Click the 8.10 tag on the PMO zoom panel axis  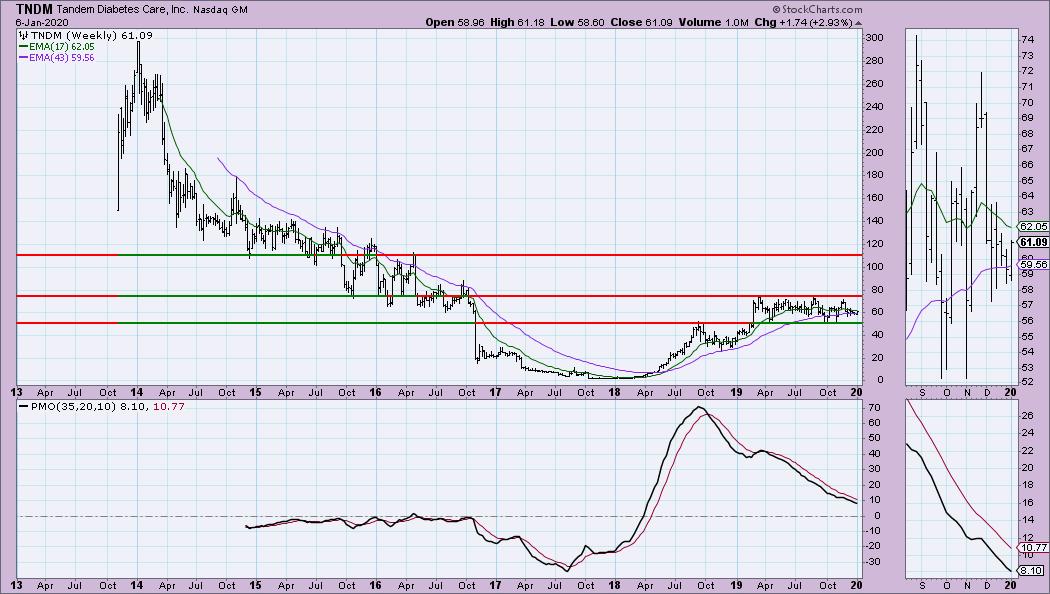click(x=1032, y=571)
